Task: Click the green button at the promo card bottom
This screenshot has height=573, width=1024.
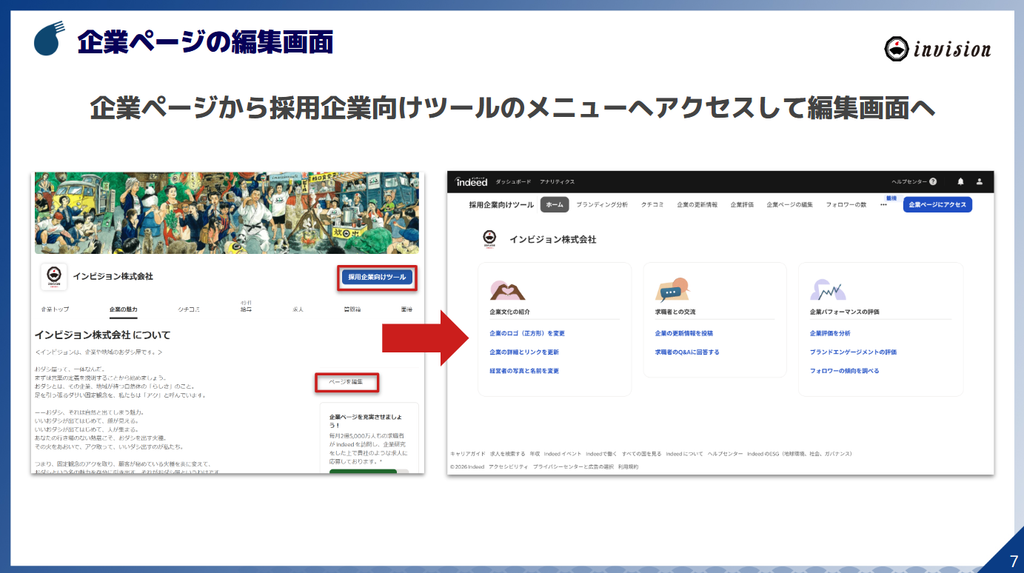Action: tap(363, 471)
